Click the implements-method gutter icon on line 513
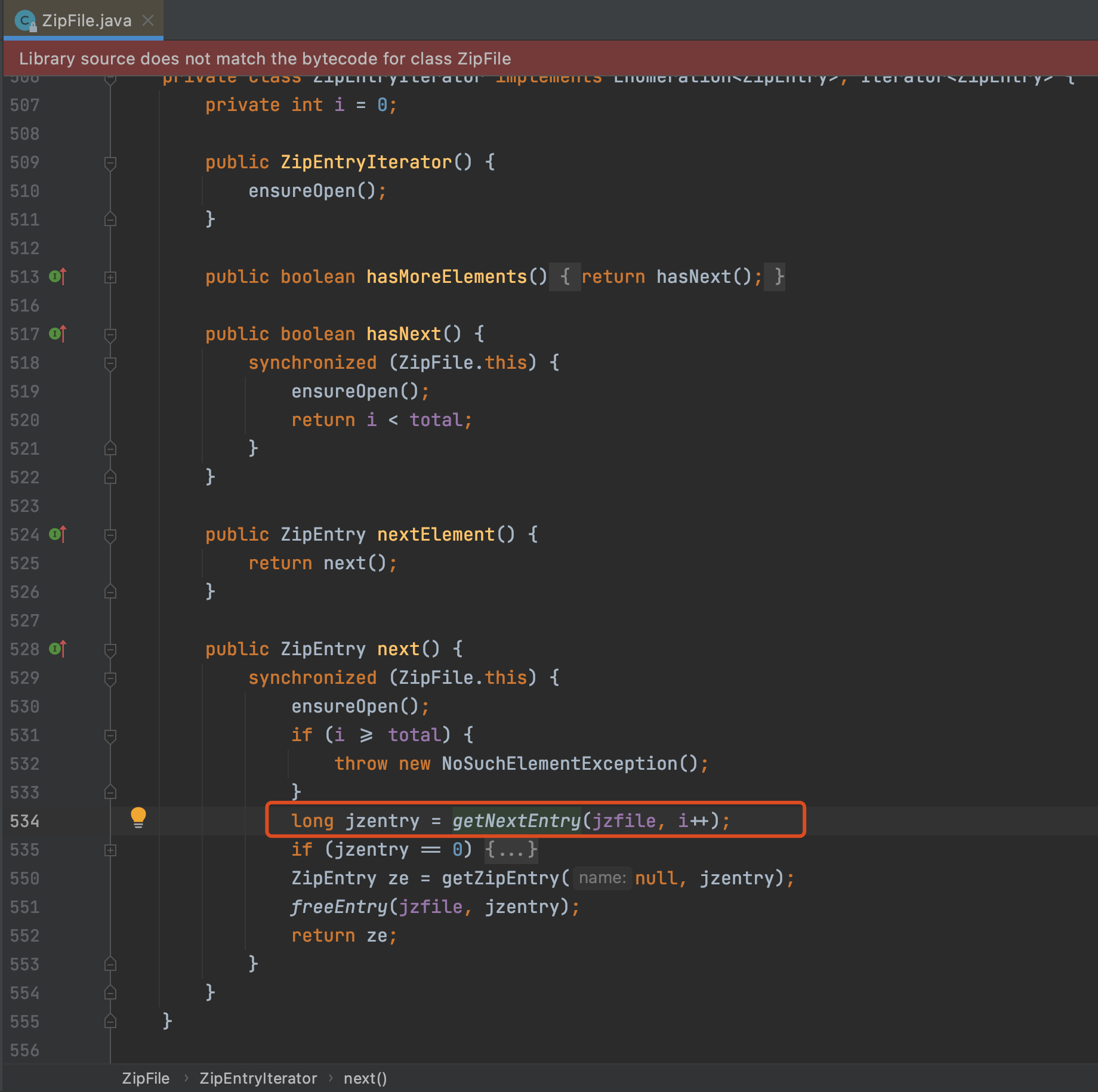The height and width of the screenshot is (1092, 1098). (x=58, y=276)
